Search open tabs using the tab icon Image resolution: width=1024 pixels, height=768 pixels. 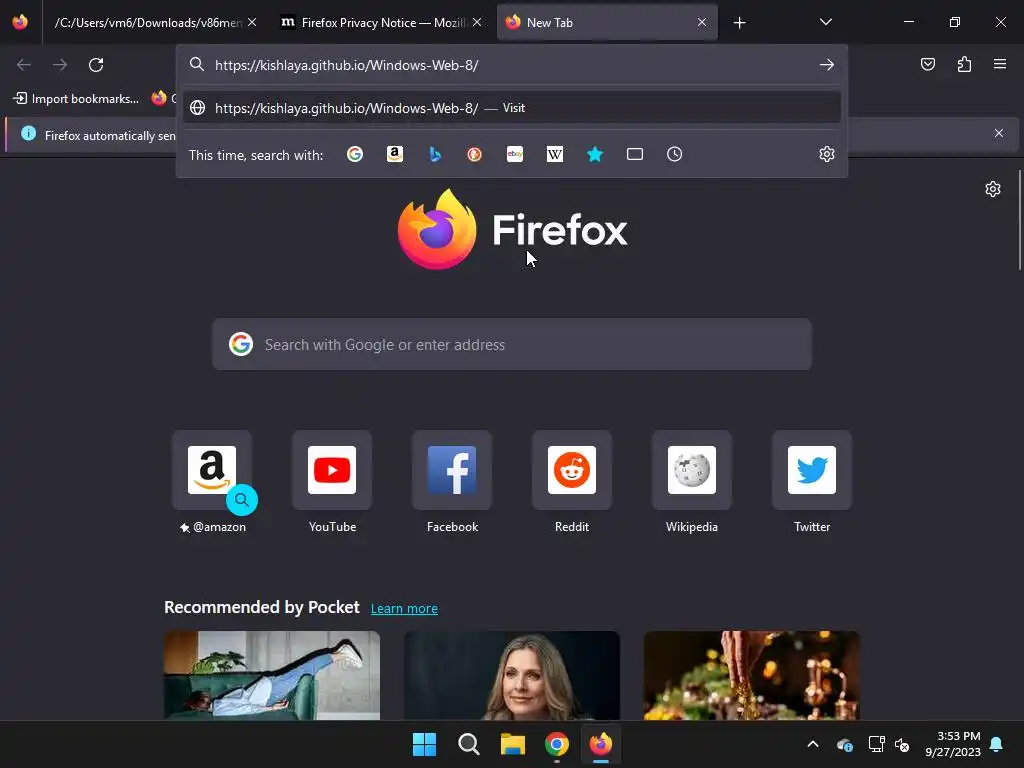coord(635,154)
